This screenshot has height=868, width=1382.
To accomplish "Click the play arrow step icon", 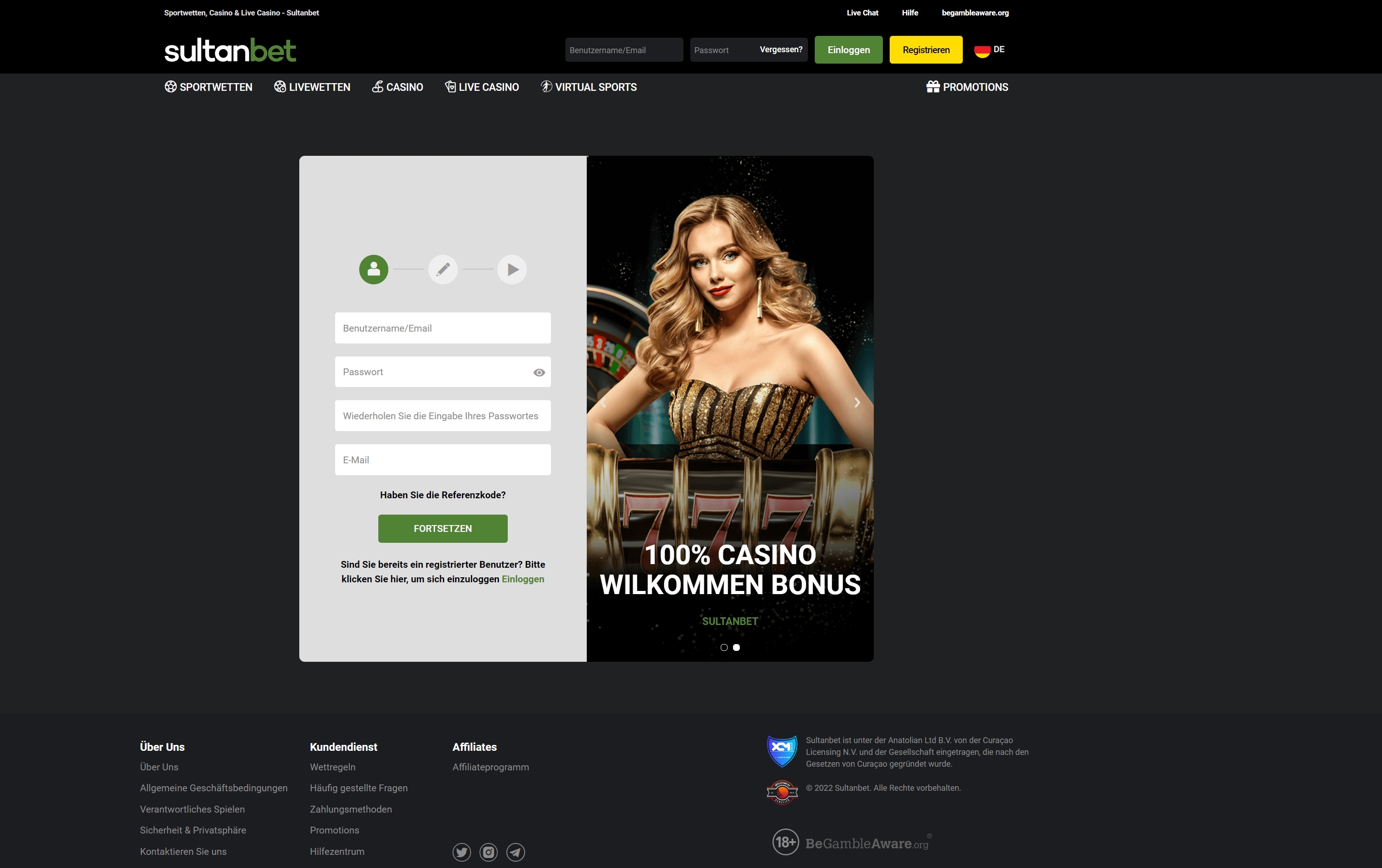I will (x=512, y=269).
